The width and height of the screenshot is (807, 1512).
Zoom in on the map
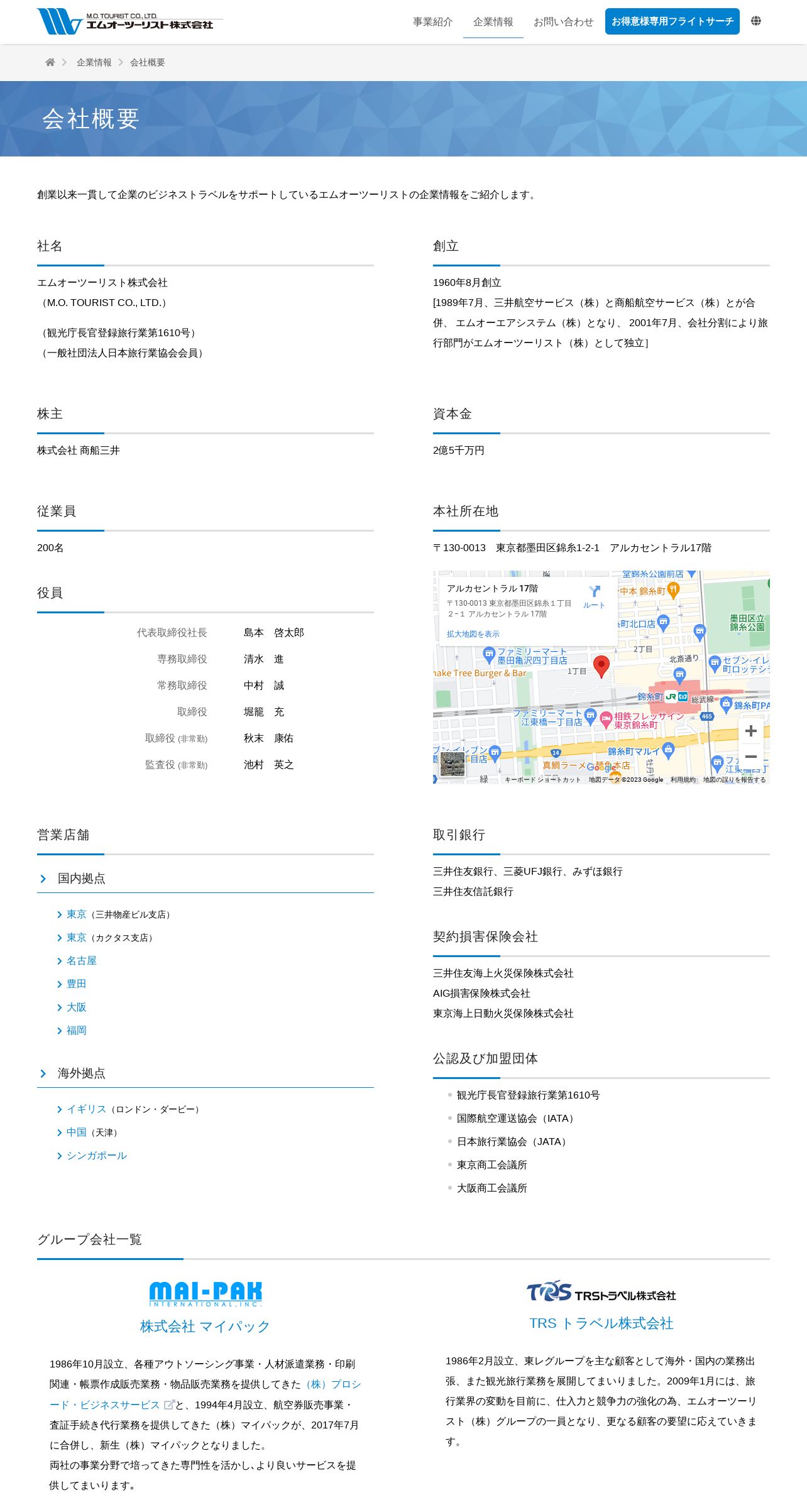pos(750,731)
